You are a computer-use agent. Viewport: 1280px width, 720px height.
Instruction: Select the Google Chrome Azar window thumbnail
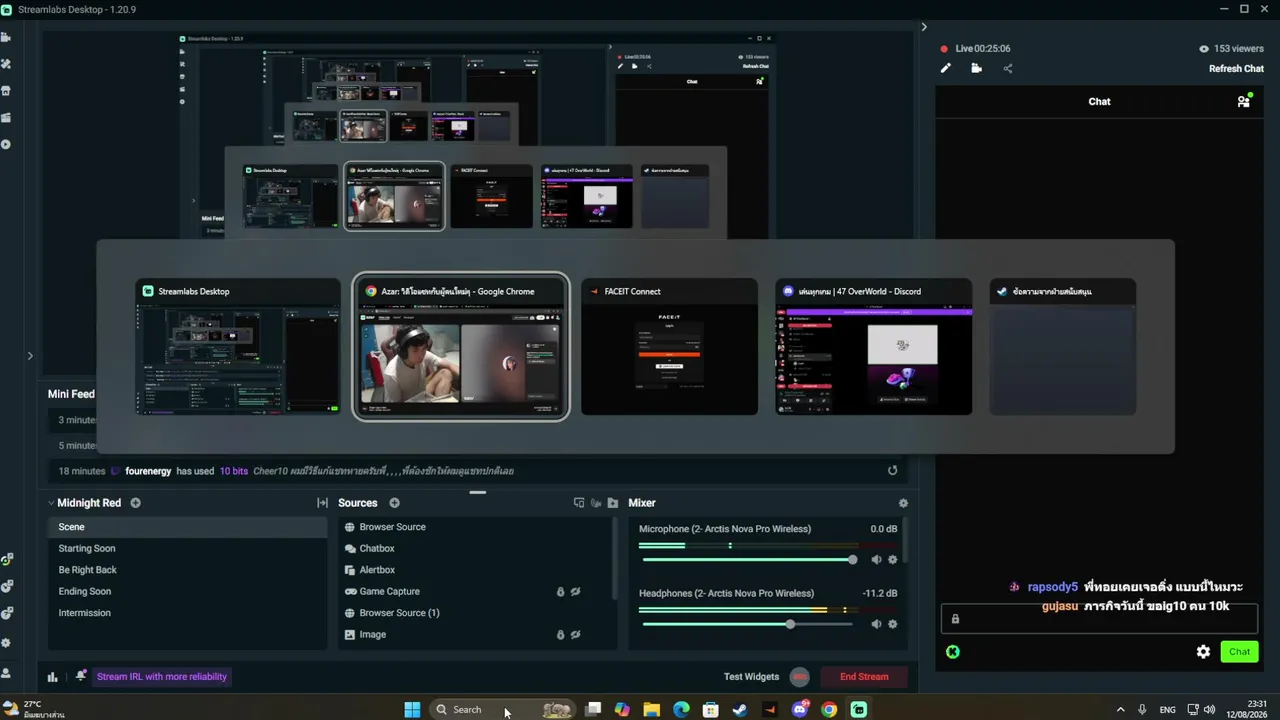[461, 347]
